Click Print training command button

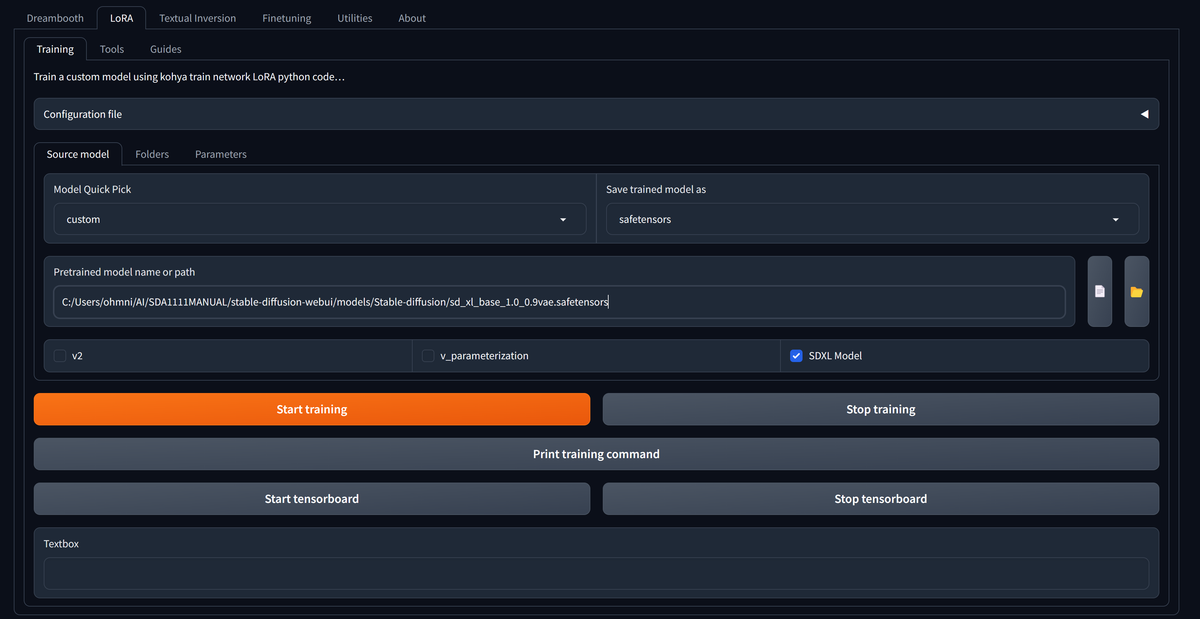[596, 454]
